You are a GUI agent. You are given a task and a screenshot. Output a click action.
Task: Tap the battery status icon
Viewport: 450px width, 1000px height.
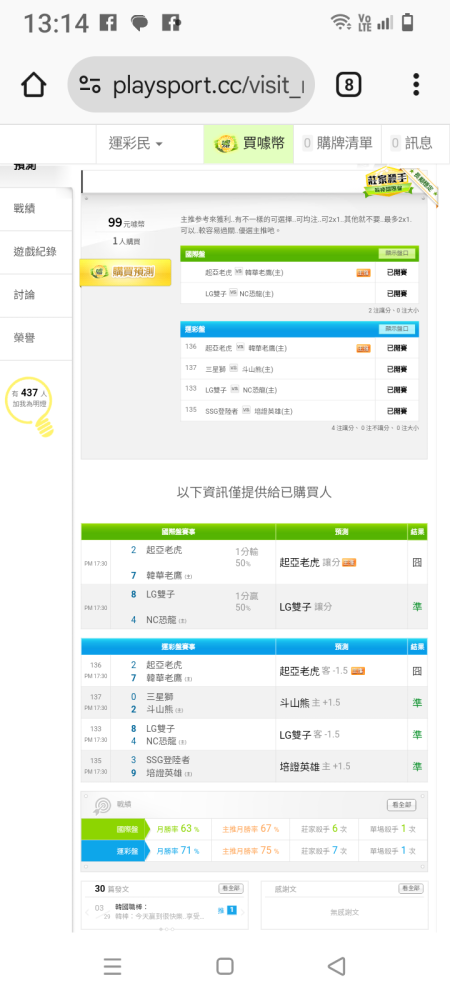click(407, 23)
